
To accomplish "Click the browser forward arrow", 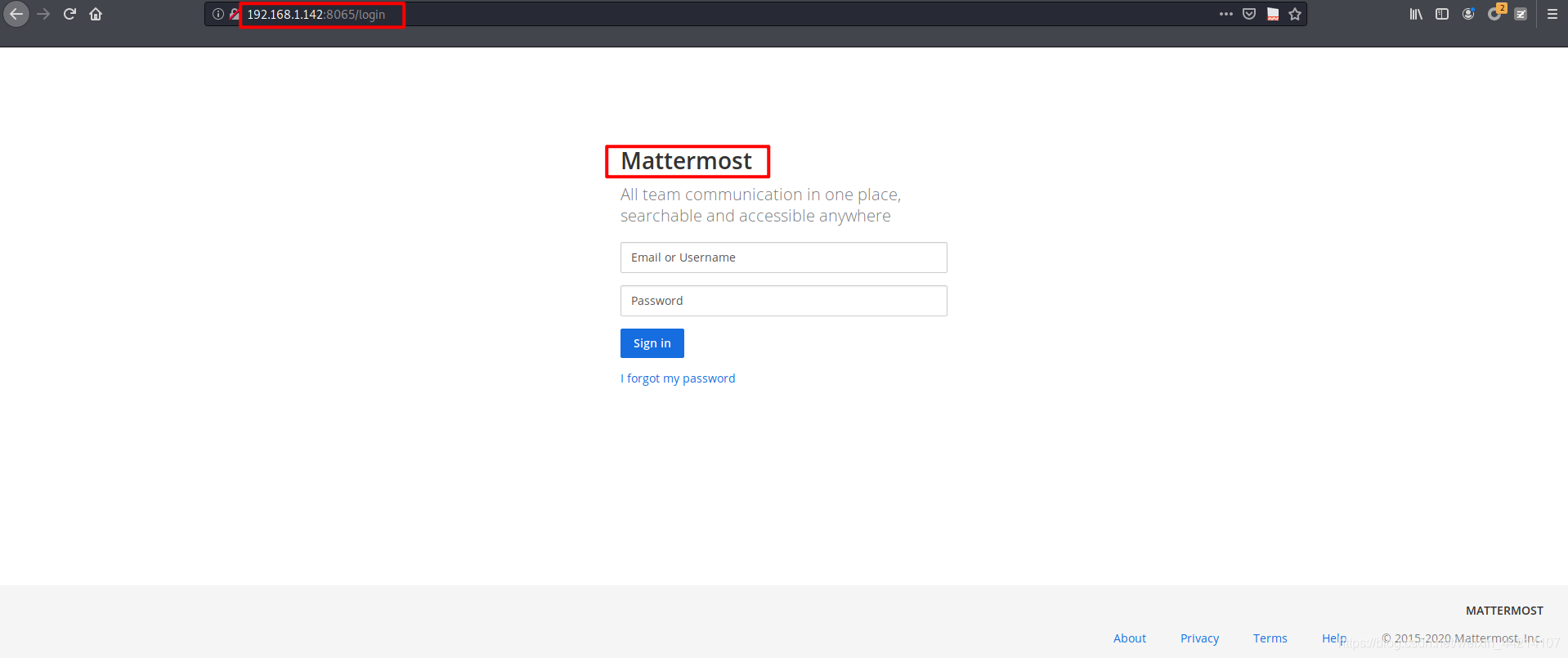I will [43, 14].
